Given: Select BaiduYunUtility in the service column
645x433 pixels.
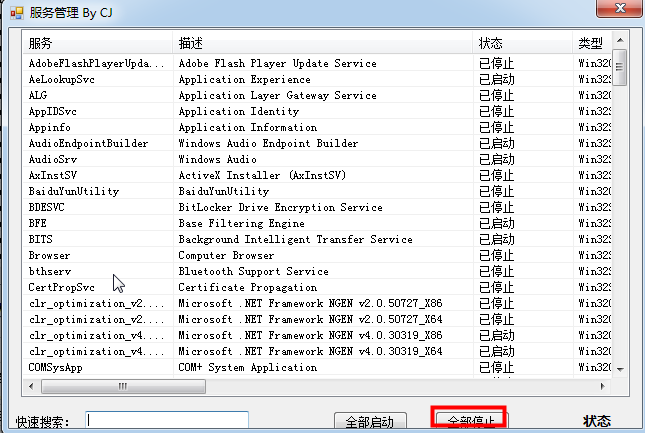Looking at the screenshot, I should 74,192.
